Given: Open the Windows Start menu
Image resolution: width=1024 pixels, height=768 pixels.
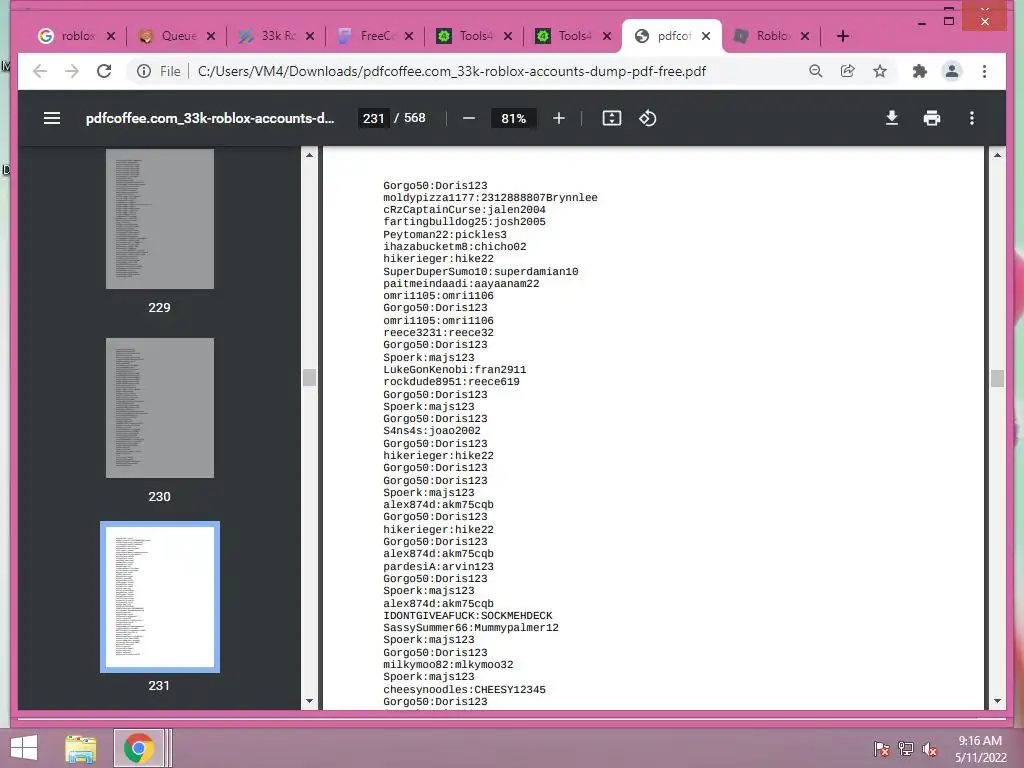Looking at the screenshot, I should coord(24,748).
